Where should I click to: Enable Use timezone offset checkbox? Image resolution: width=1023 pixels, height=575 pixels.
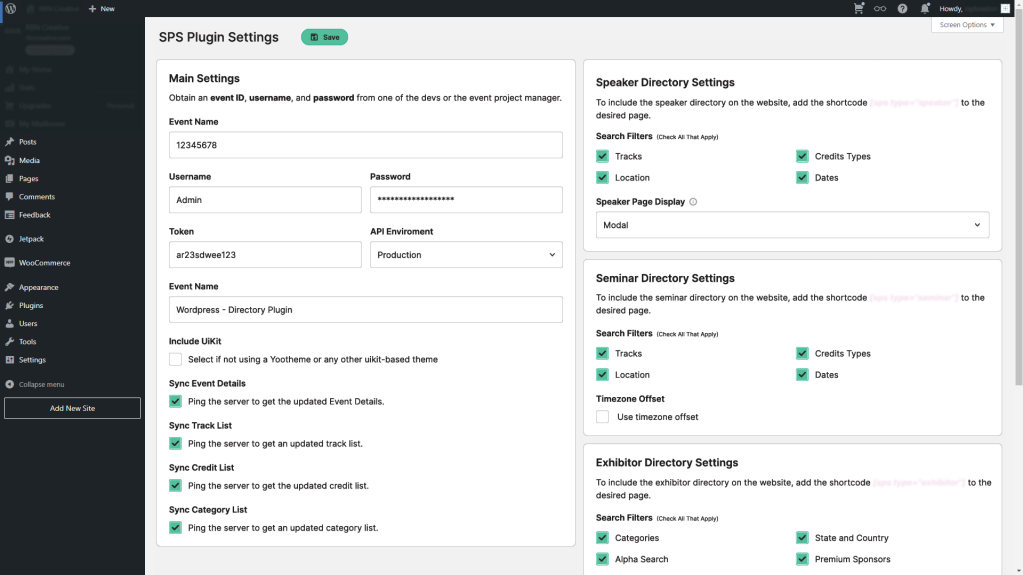pos(603,417)
